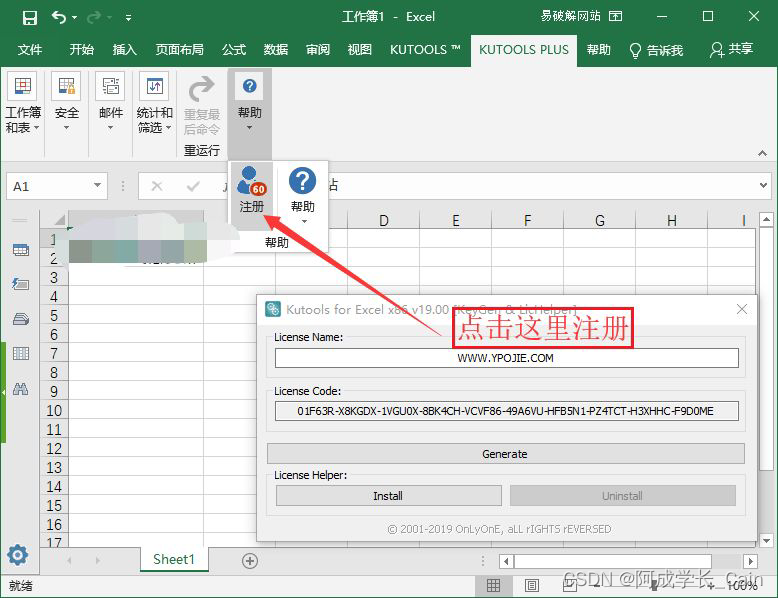Image resolution: width=778 pixels, height=598 pixels.
Task: Click the ribbon display options icon
Action: tap(615, 16)
